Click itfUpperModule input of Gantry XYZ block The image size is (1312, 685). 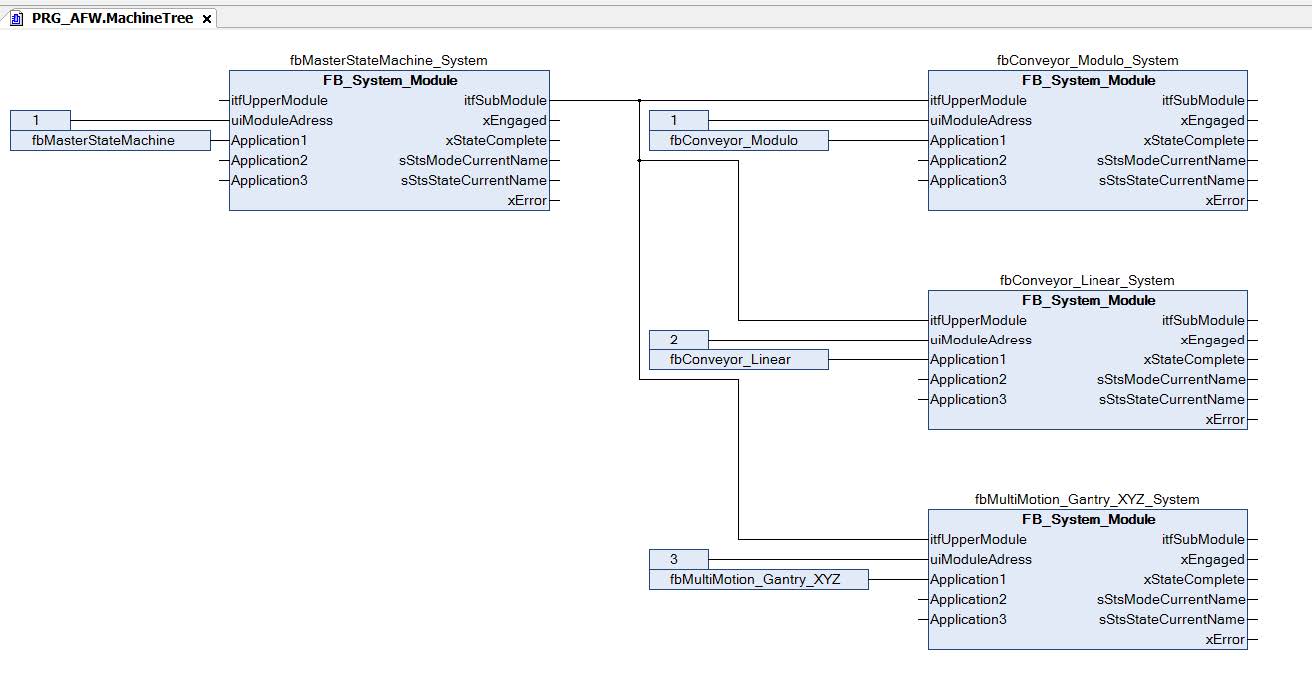[978, 540]
